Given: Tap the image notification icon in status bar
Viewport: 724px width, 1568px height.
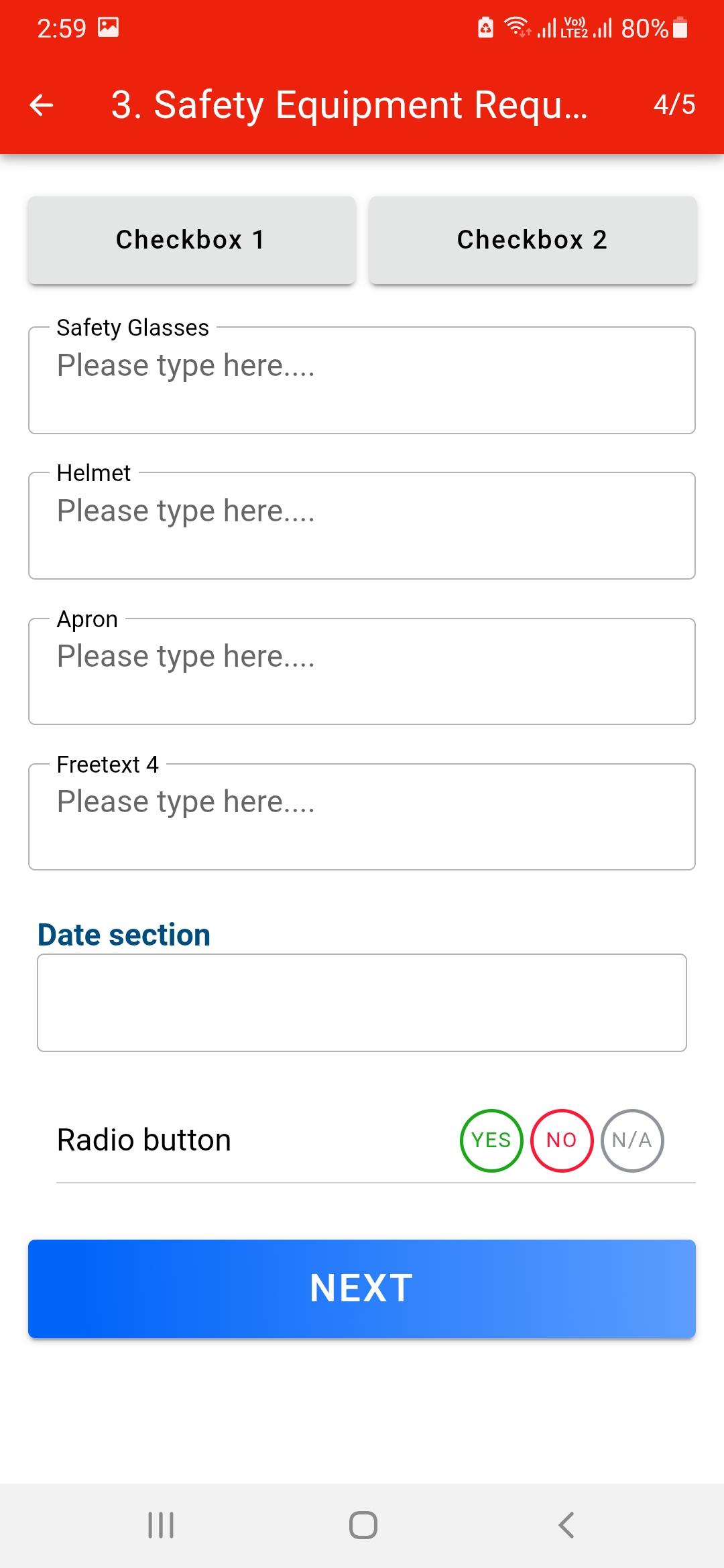Looking at the screenshot, I should (108, 27).
